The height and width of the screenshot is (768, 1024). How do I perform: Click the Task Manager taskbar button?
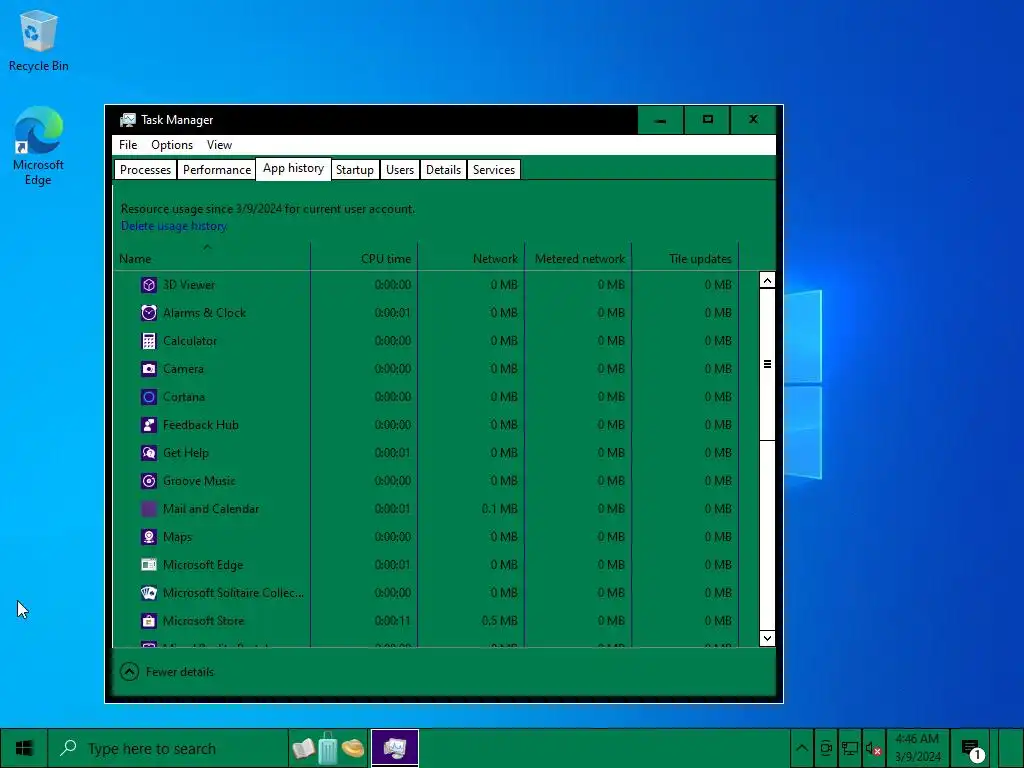395,748
